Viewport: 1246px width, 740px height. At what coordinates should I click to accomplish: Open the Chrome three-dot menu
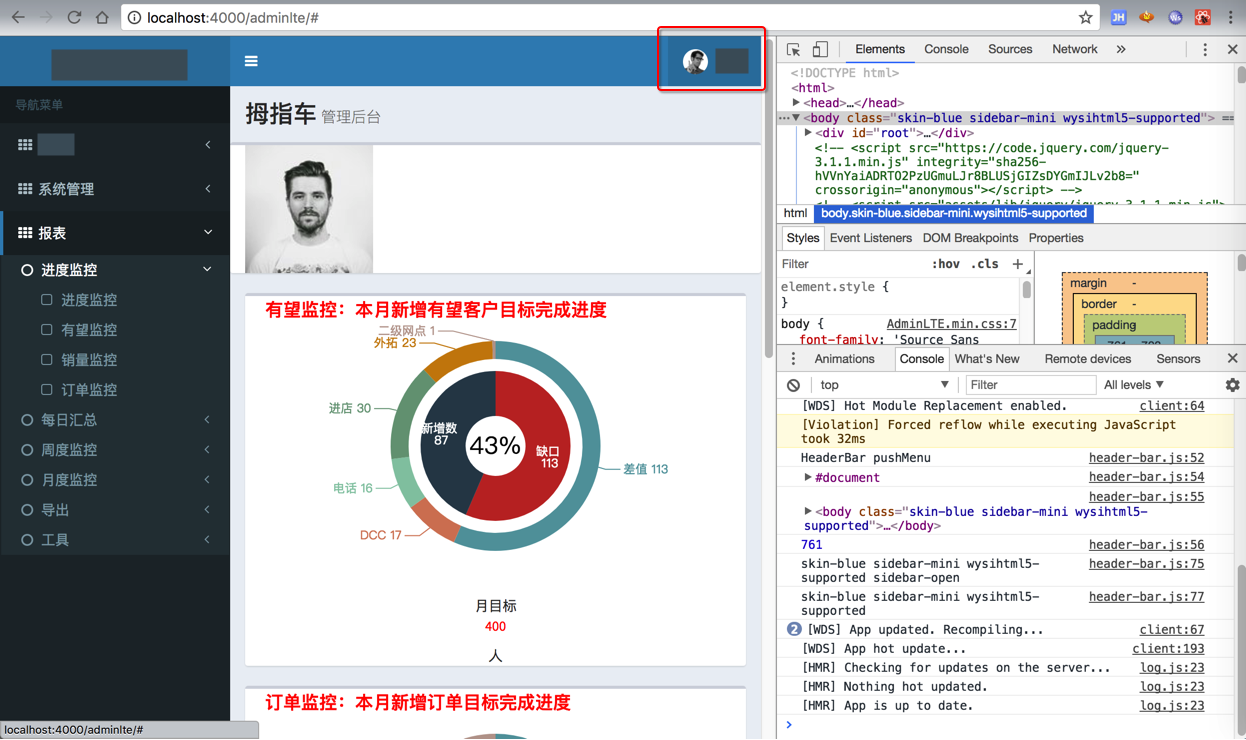[1231, 17]
